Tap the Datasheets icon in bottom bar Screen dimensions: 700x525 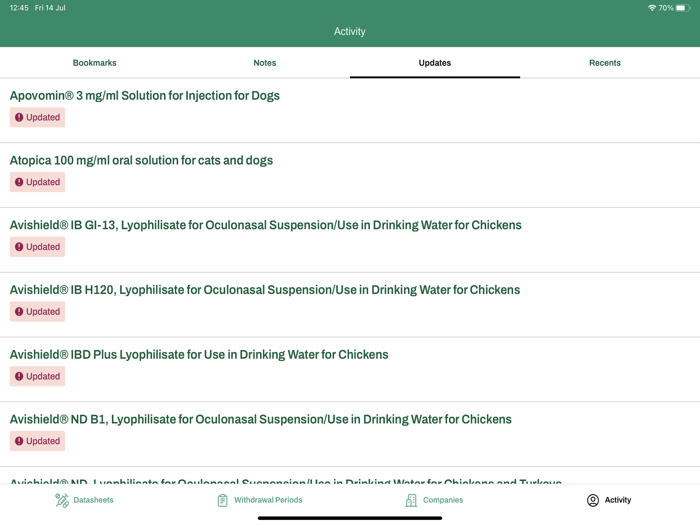tap(62, 500)
